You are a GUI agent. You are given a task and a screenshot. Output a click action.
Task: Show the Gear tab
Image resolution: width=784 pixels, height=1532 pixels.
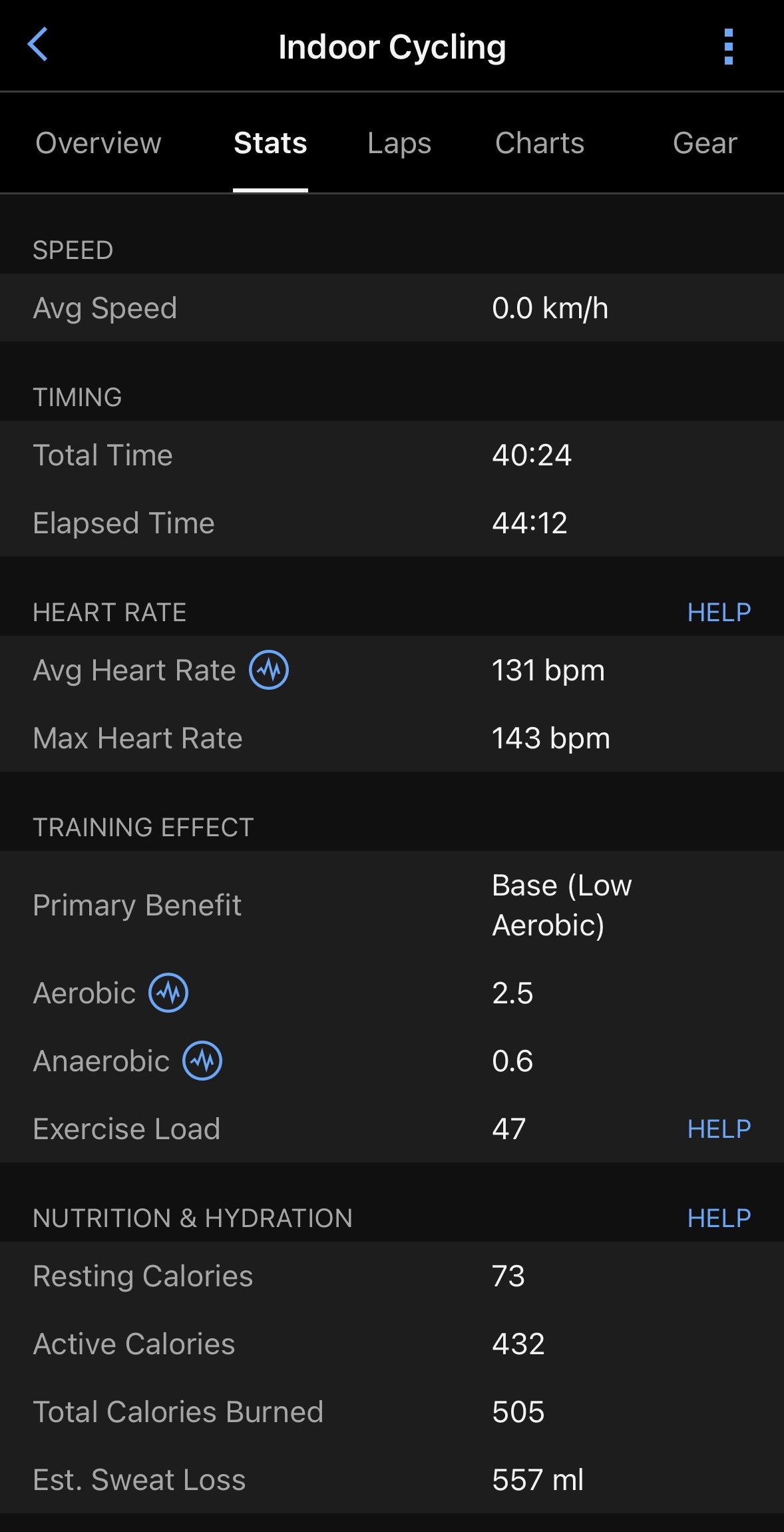click(705, 143)
